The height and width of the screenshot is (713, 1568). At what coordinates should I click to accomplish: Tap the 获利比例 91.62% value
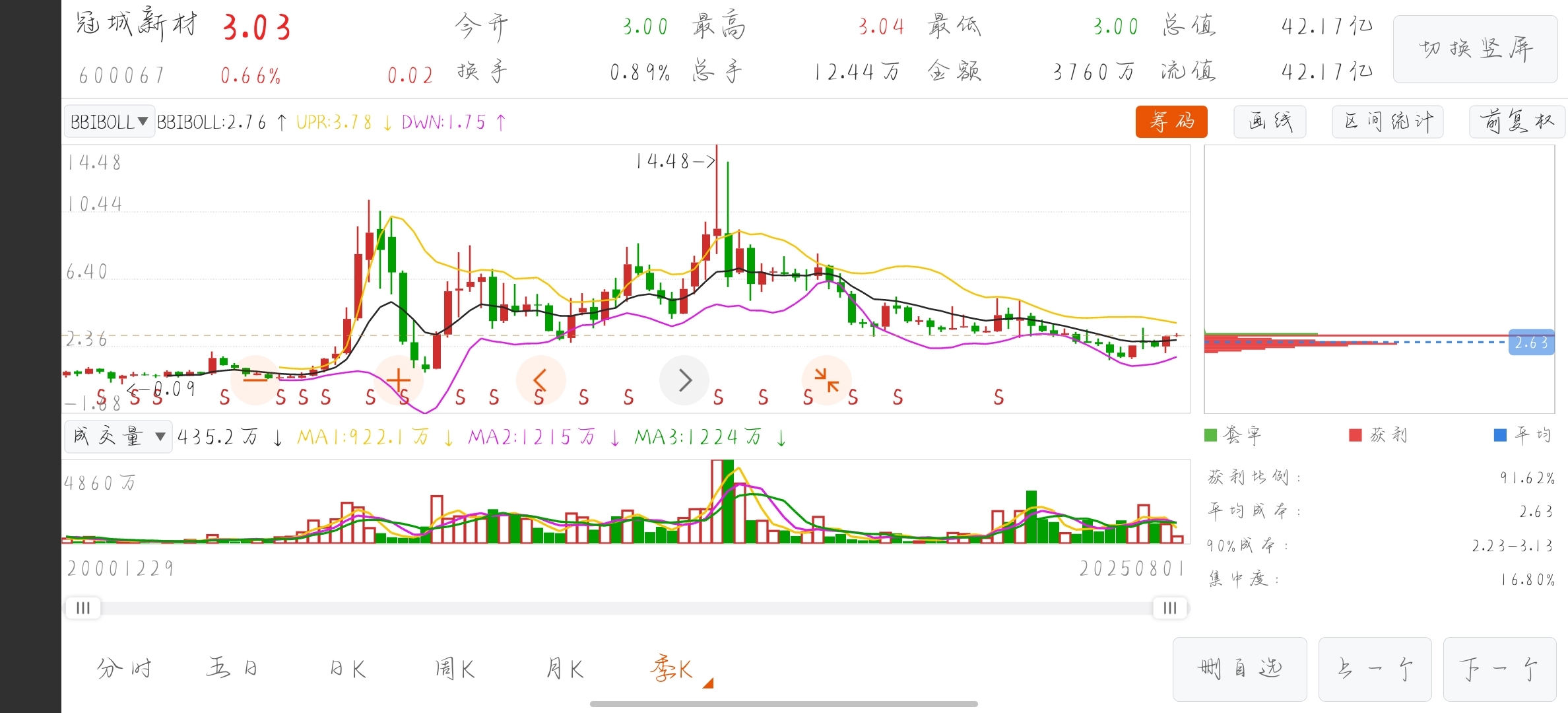(x=1527, y=477)
